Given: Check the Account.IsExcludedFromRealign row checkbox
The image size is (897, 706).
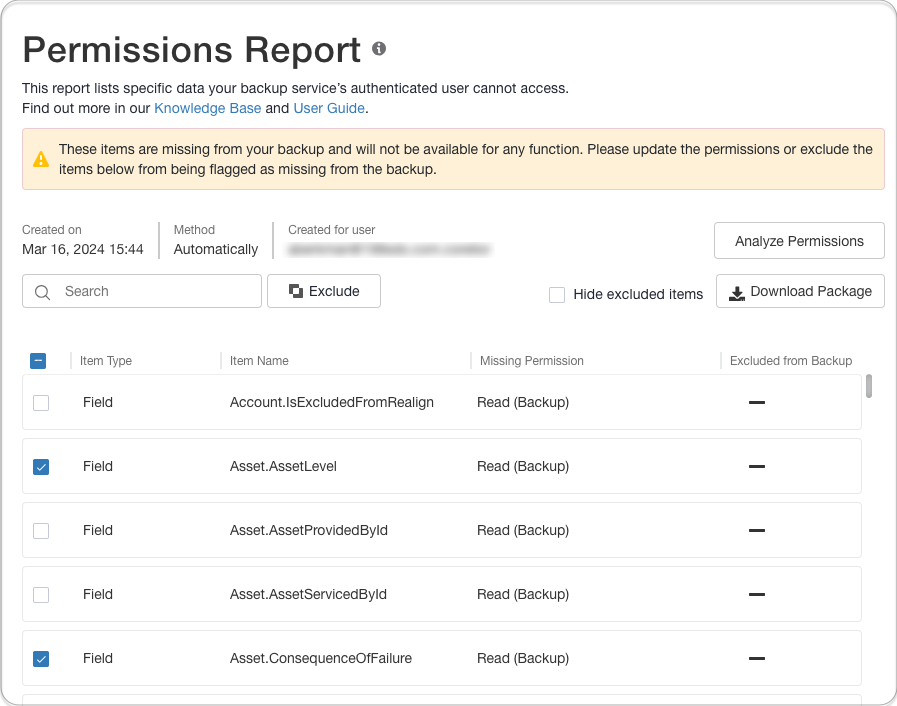Looking at the screenshot, I should click(41, 403).
